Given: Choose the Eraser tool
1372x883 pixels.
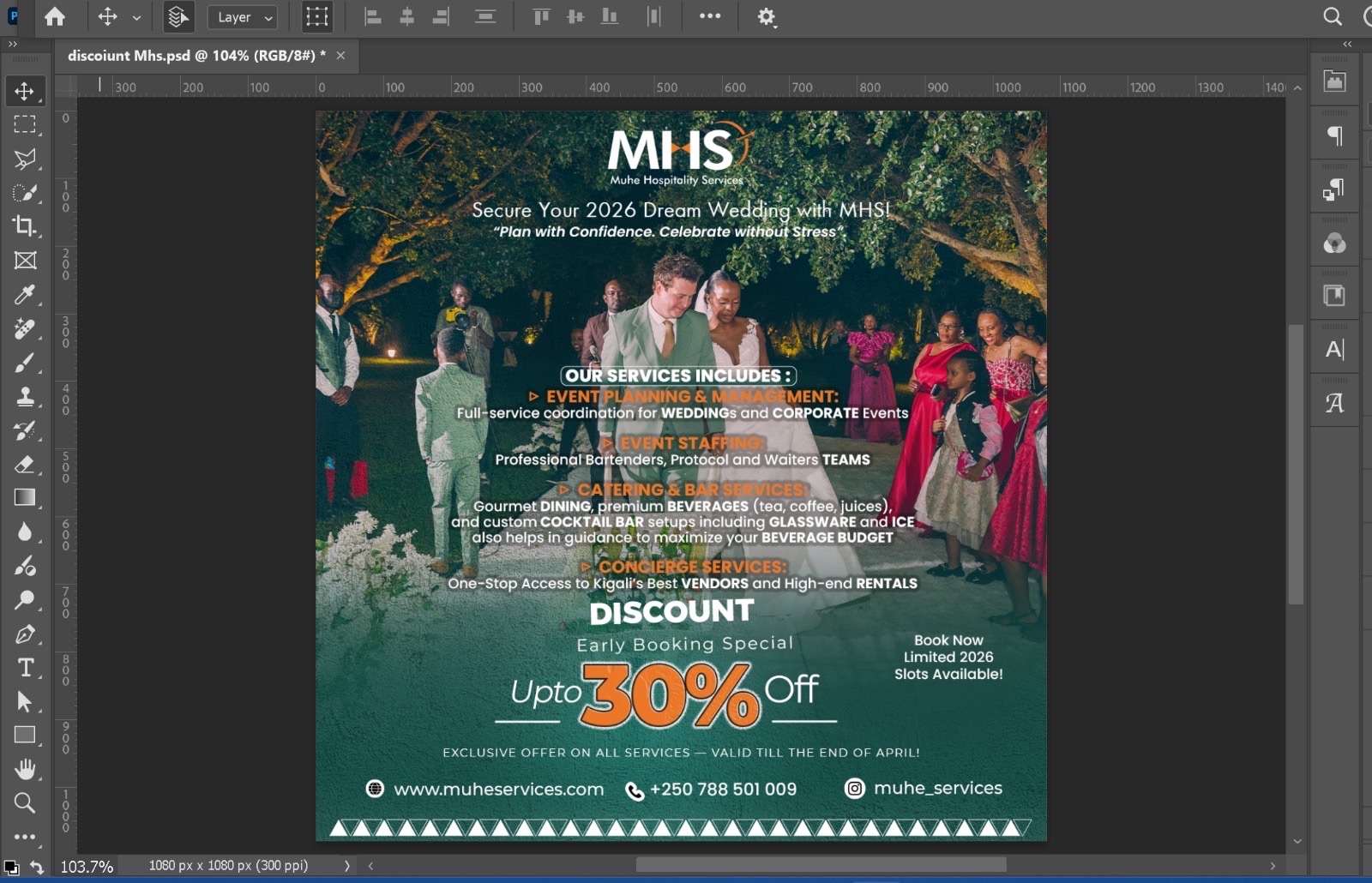Looking at the screenshot, I should coord(25,465).
